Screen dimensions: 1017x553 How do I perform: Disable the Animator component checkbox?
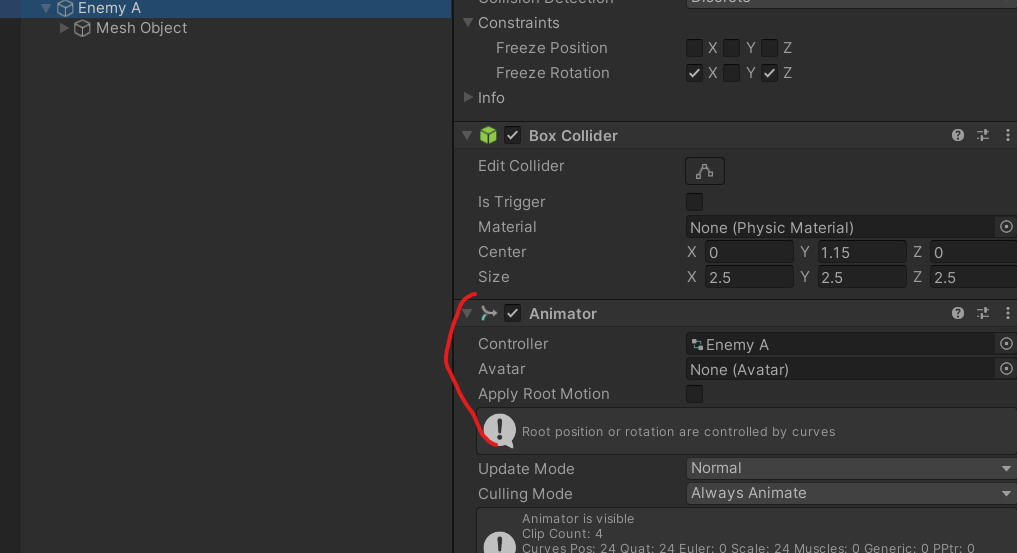[x=513, y=314]
